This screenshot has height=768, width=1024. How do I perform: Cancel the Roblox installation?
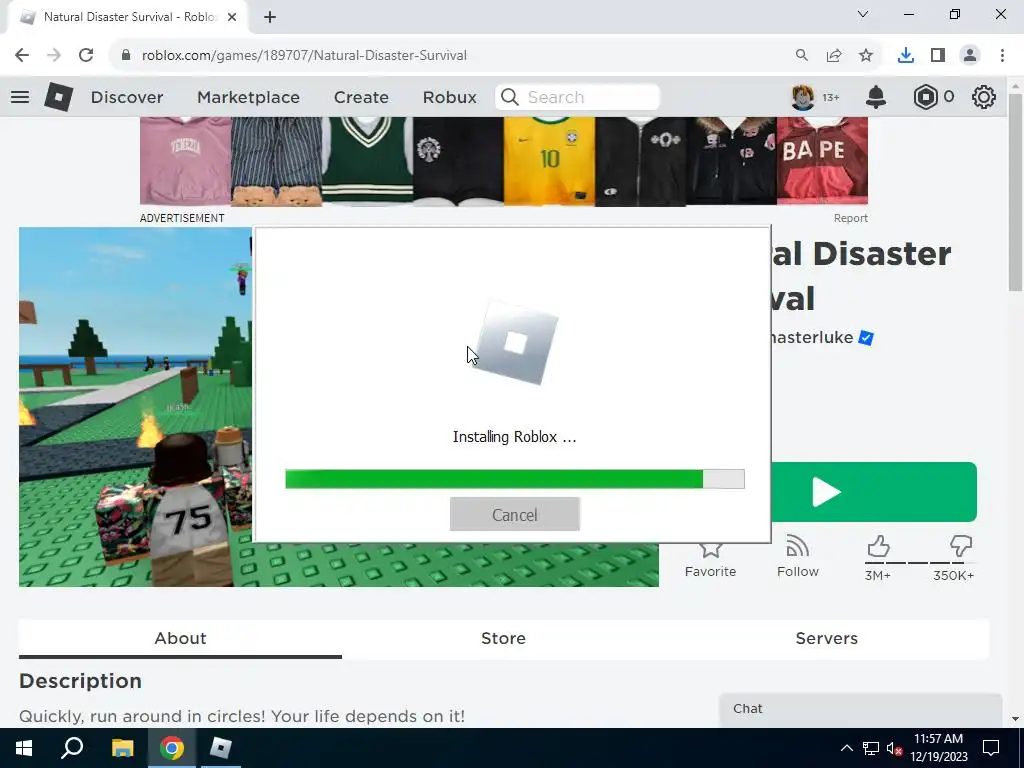click(515, 515)
